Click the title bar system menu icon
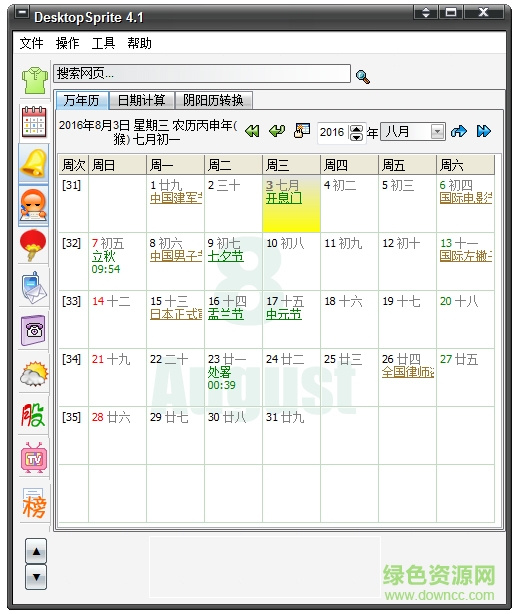 click(22, 13)
